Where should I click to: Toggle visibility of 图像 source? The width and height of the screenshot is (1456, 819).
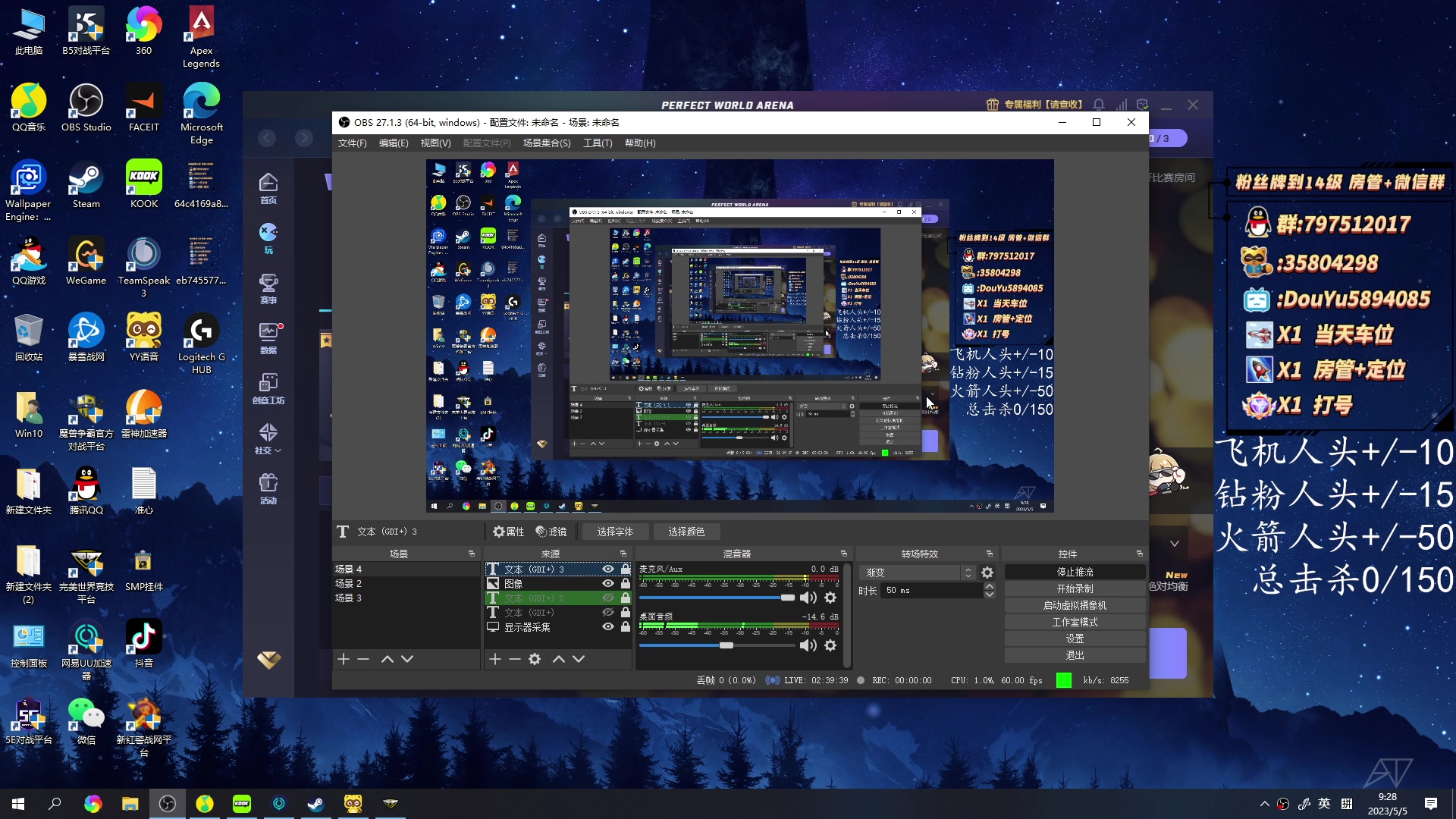pyautogui.click(x=608, y=583)
